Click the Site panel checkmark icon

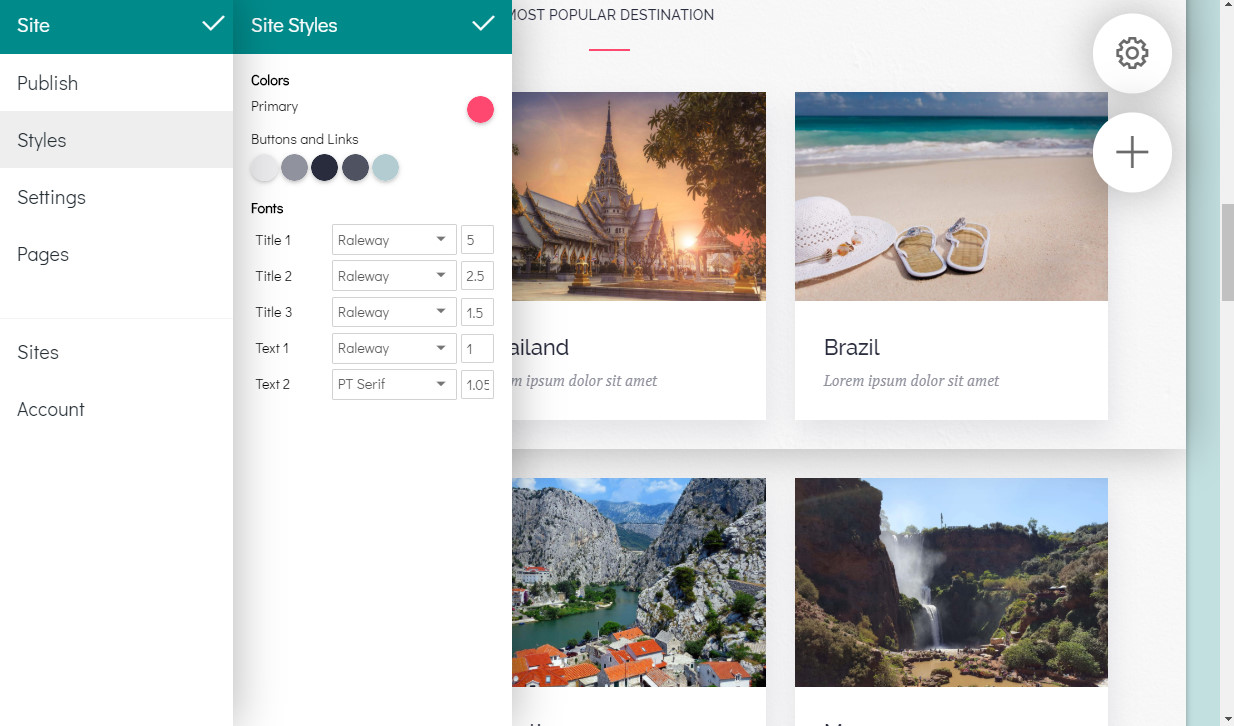click(x=213, y=24)
